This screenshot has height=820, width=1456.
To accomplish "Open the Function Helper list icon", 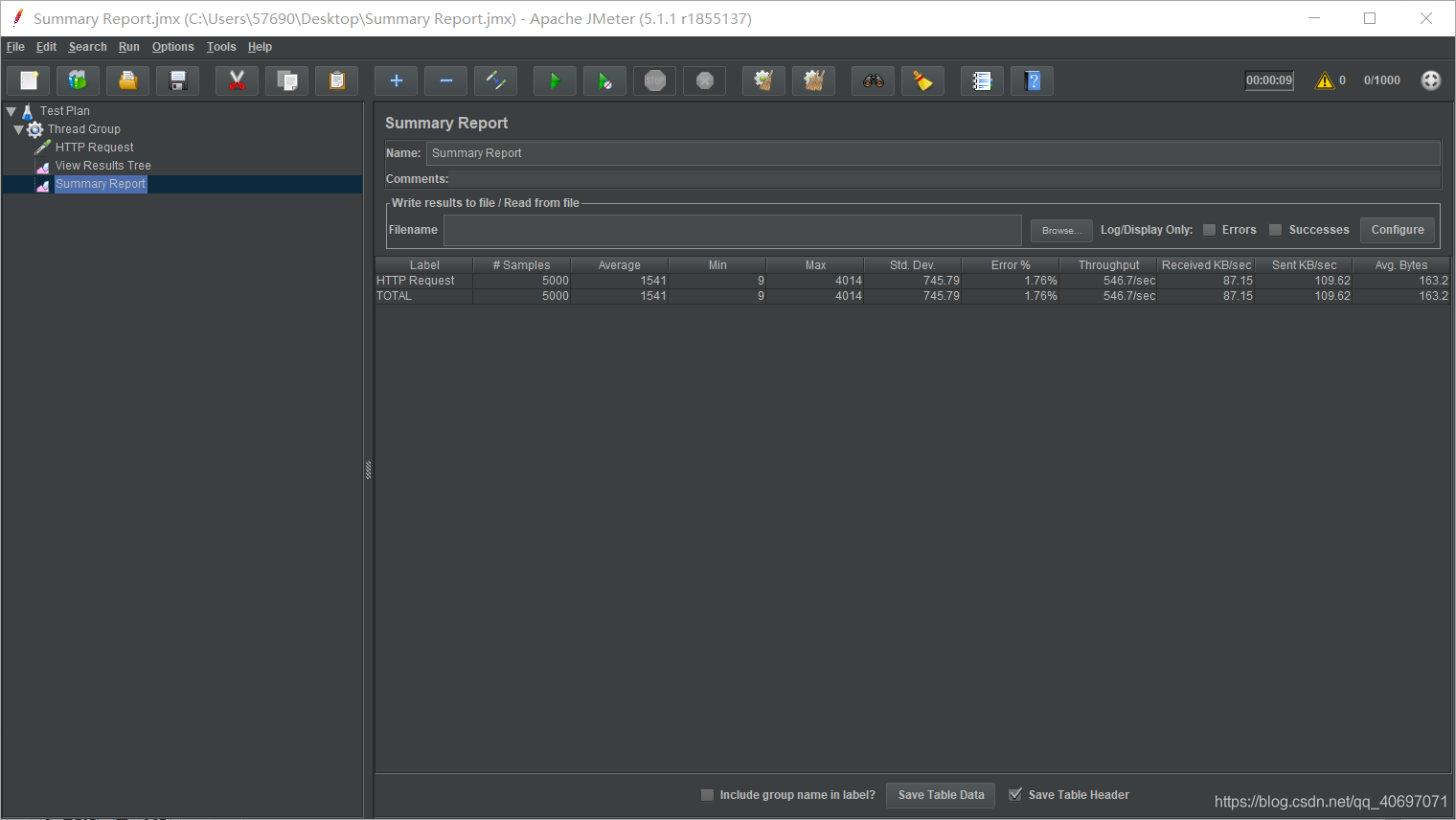I will (x=982, y=80).
